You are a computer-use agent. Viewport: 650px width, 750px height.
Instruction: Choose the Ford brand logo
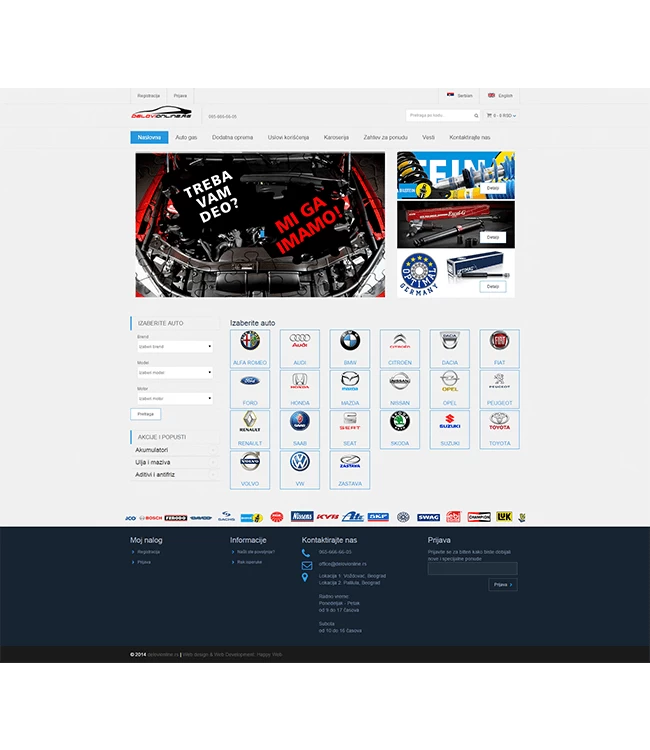pyautogui.click(x=250, y=381)
